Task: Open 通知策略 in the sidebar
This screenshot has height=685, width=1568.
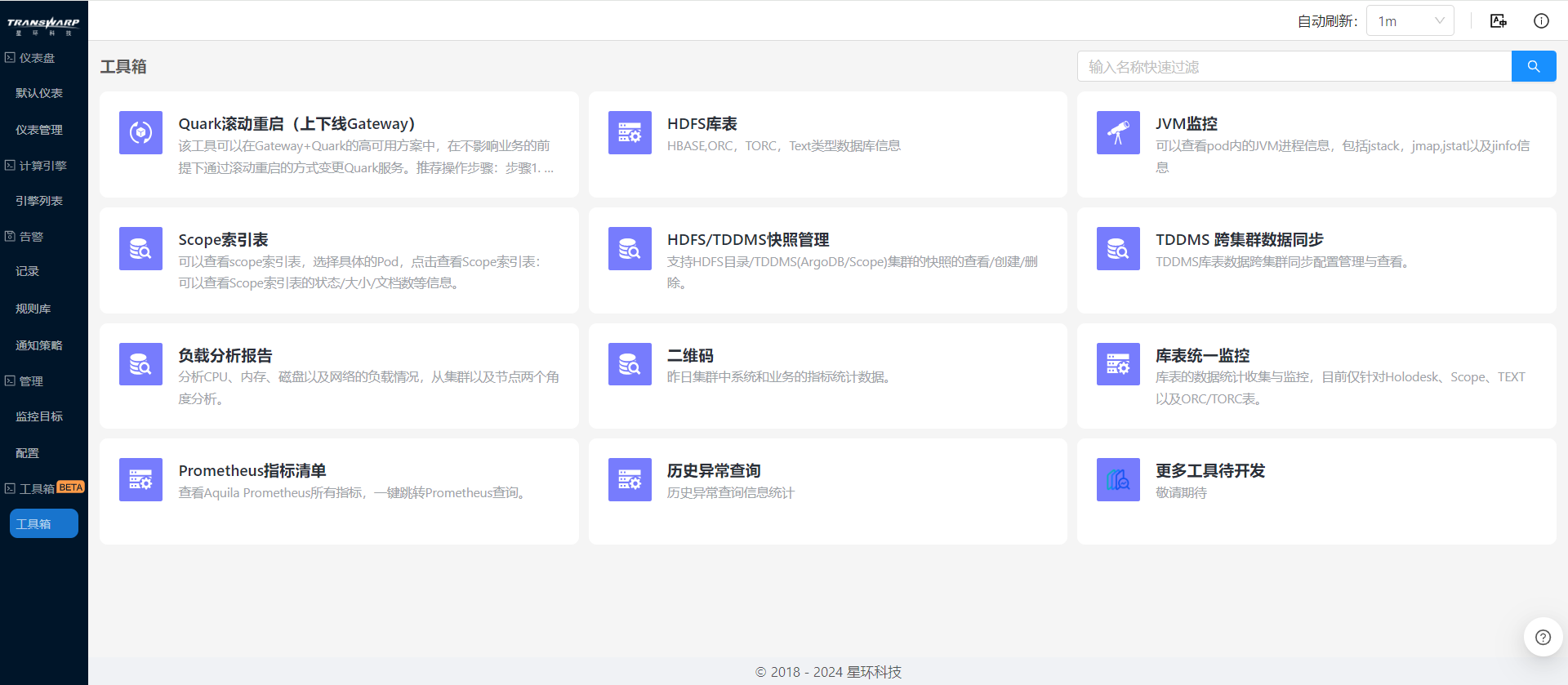Action: [39, 345]
